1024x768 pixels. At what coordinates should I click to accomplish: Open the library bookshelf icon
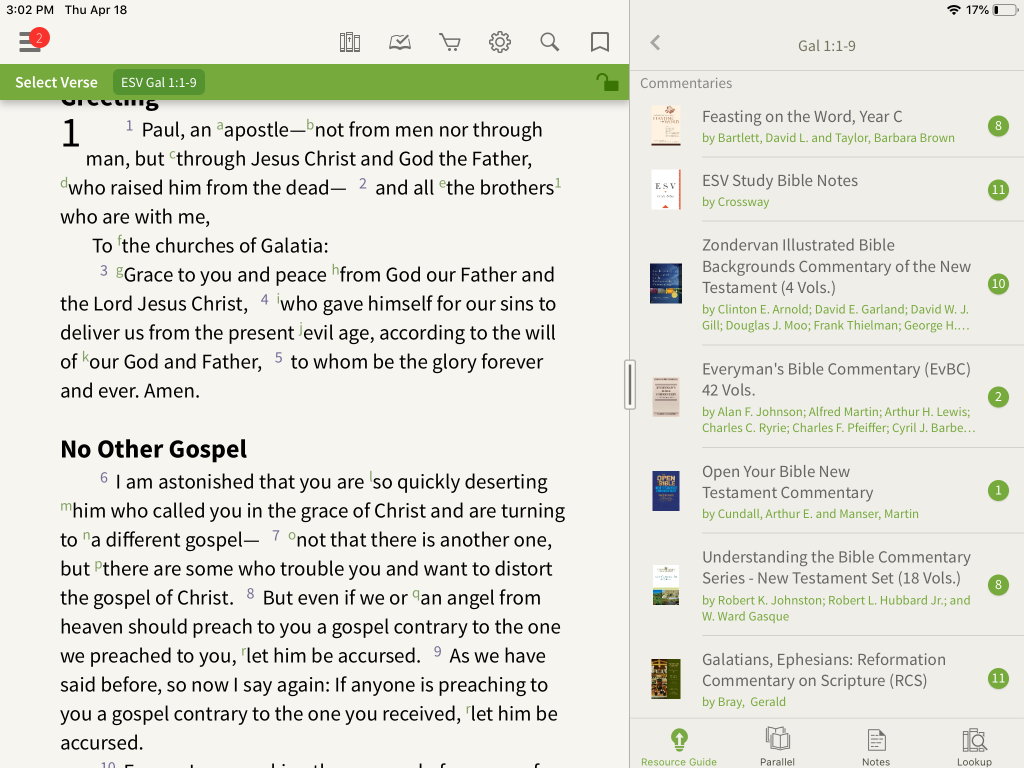(x=350, y=42)
